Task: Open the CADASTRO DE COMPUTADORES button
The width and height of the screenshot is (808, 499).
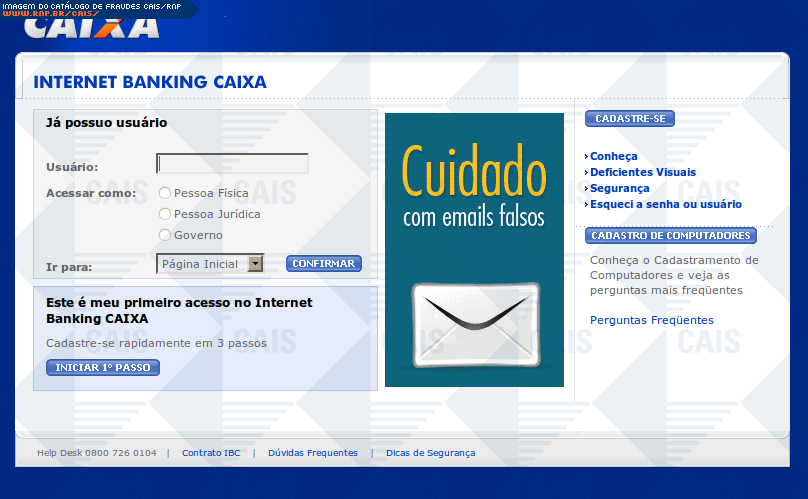Action: coord(670,236)
